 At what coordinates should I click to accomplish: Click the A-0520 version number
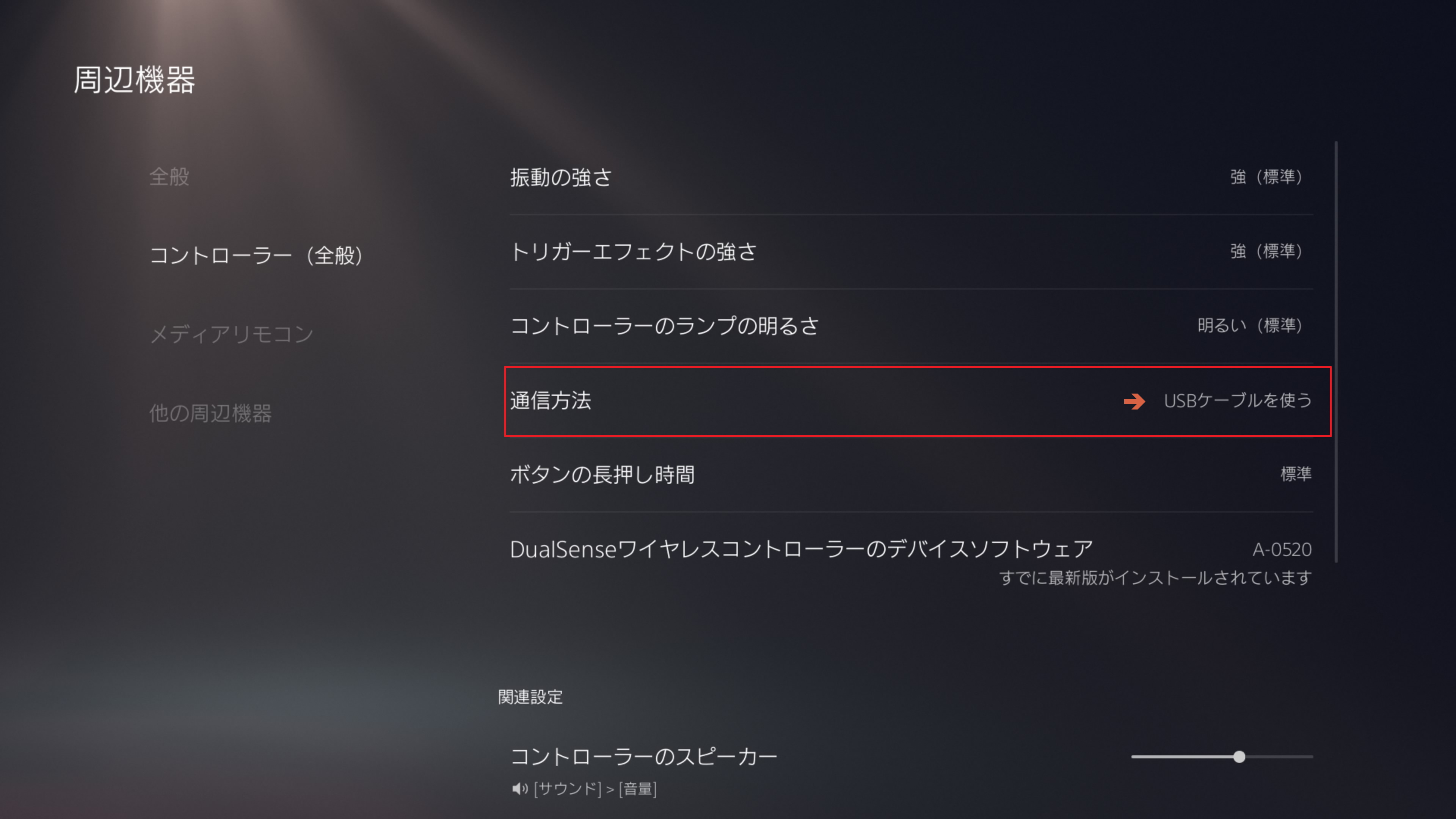click(x=1282, y=549)
